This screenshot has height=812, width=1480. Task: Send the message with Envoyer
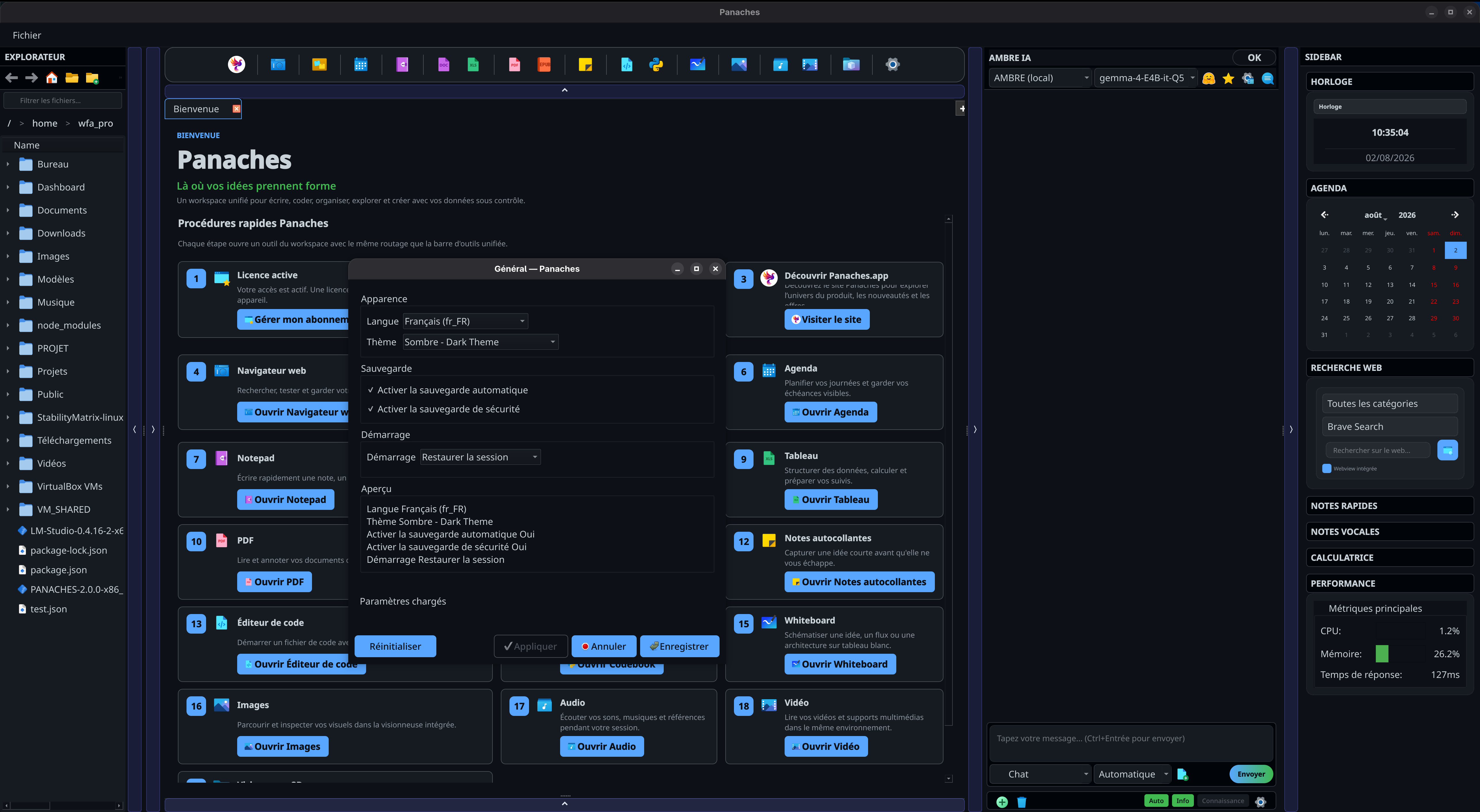tap(1251, 774)
